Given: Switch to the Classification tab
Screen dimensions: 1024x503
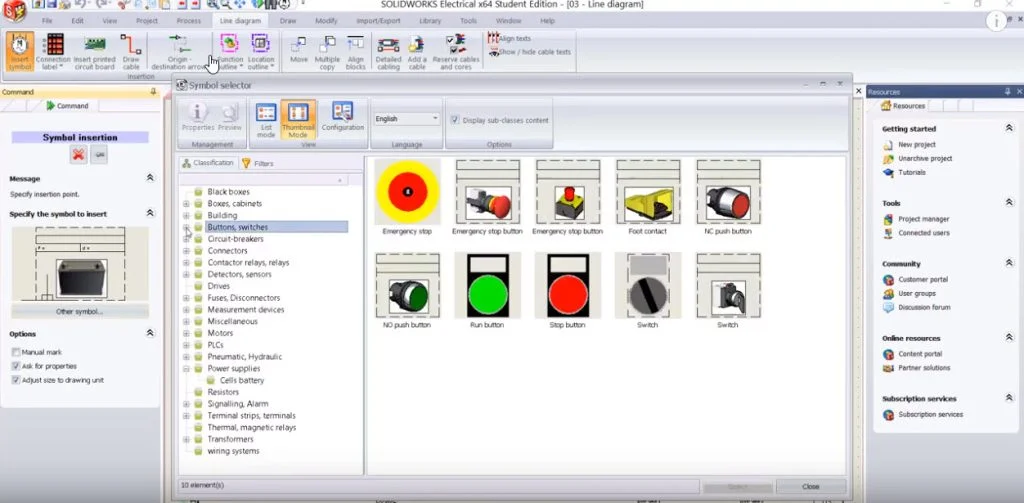Looking at the screenshot, I should pyautogui.click(x=208, y=163).
